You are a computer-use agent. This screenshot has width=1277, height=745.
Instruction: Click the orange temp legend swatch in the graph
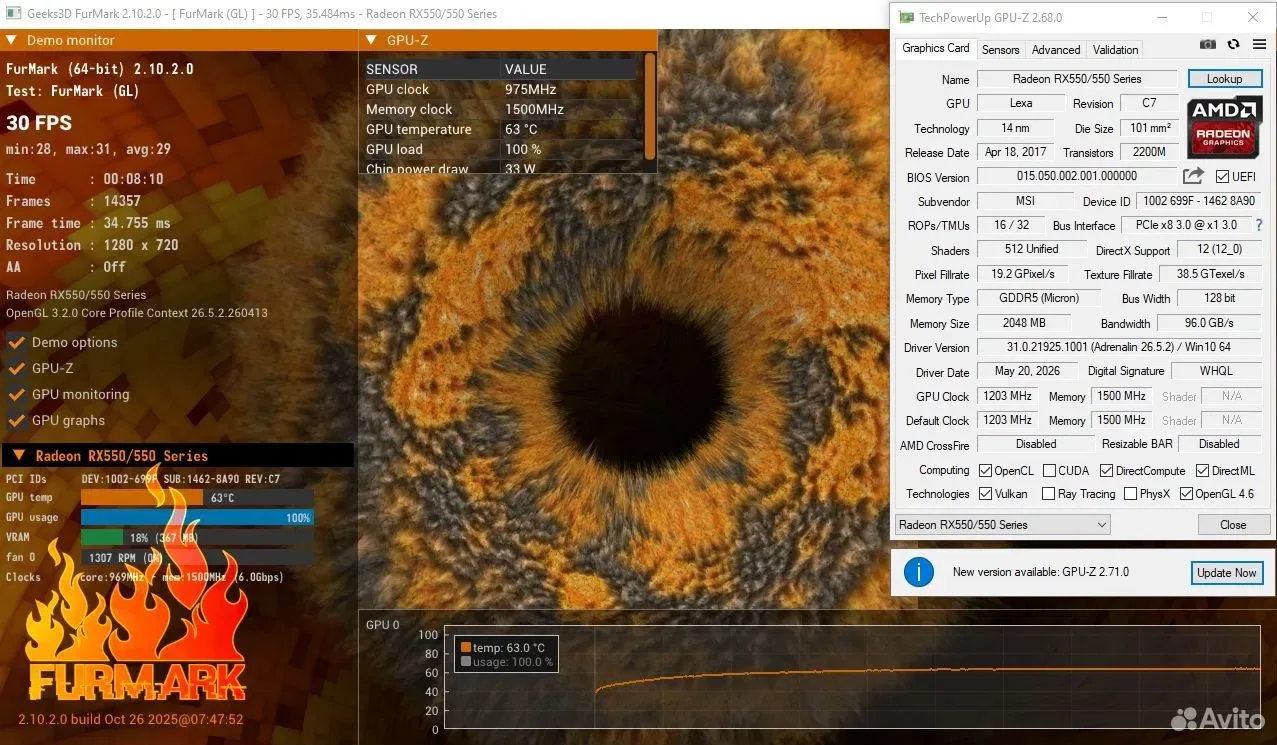(x=465, y=647)
